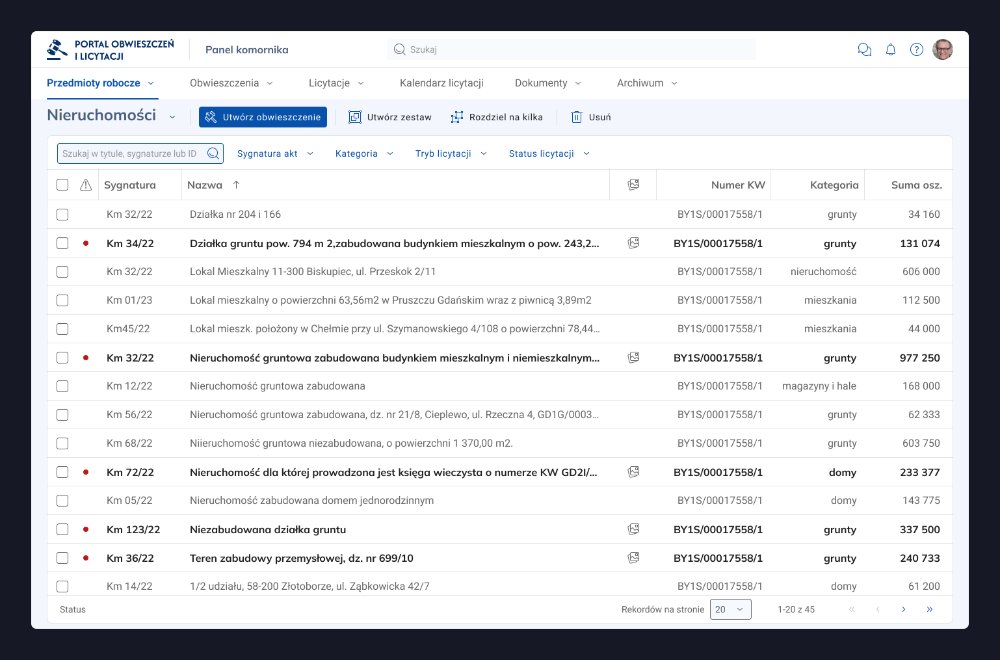Viewport: 1000px width, 660px height.
Task: Click the red dot in the Km 34/22 row
Action: click(85, 243)
